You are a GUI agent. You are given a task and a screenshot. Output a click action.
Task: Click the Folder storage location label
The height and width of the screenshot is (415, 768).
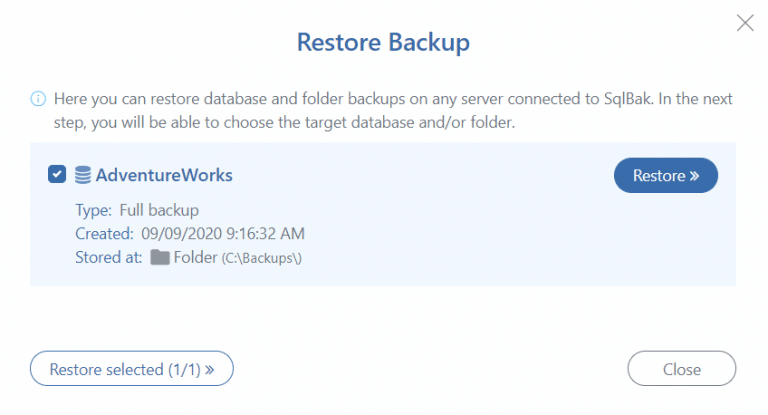point(195,257)
